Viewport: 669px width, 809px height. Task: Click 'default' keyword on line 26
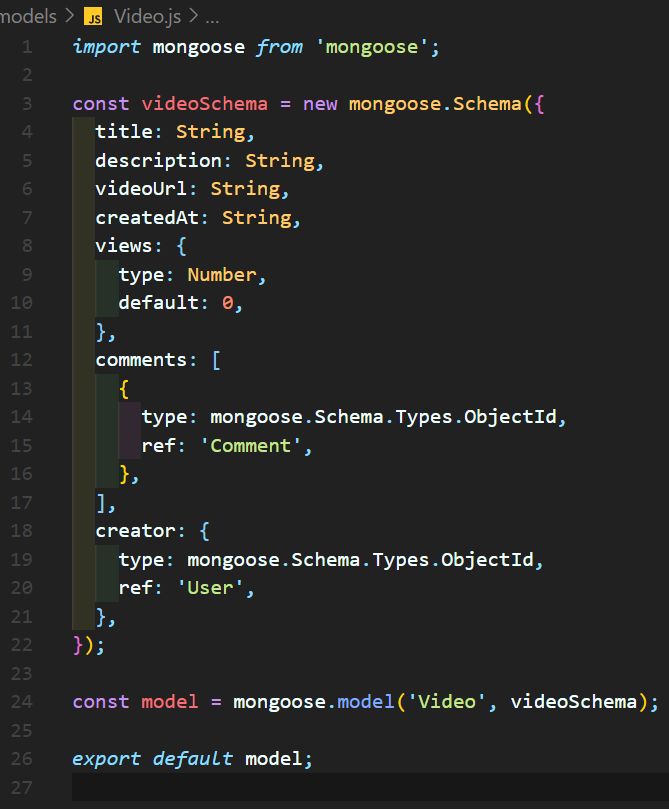[x=193, y=758]
